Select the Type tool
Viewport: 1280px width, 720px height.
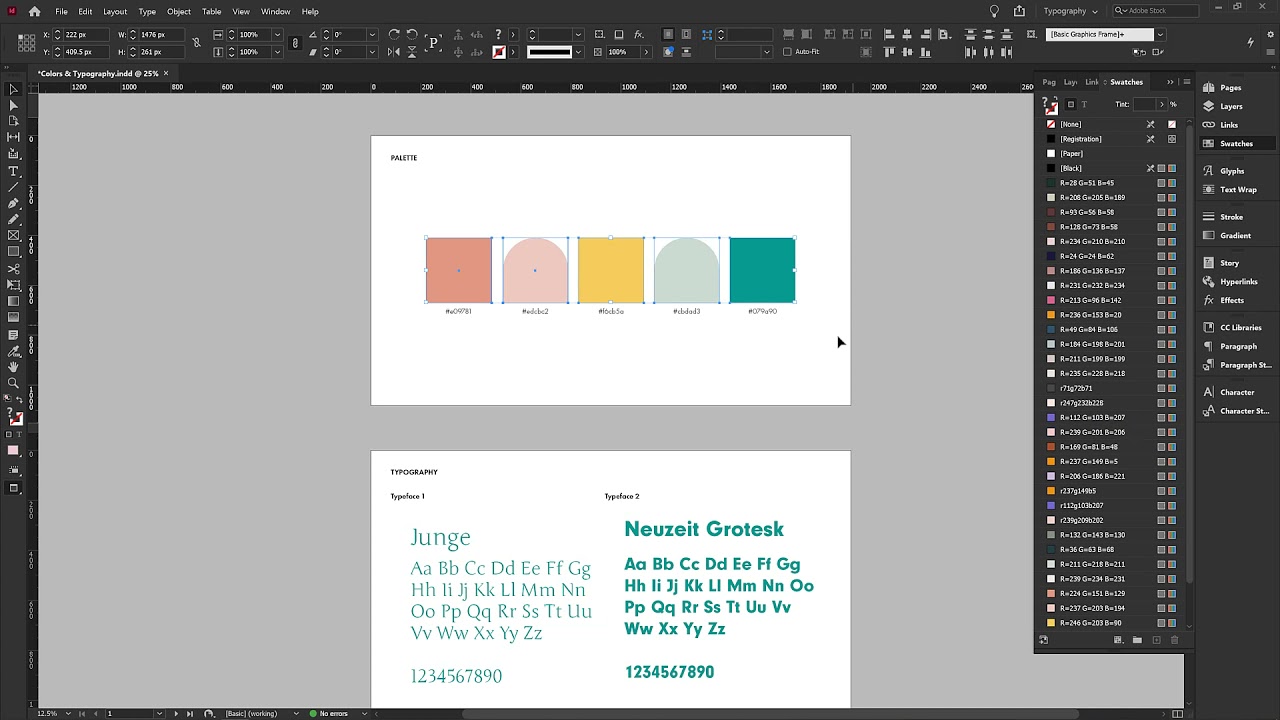(13, 171)
